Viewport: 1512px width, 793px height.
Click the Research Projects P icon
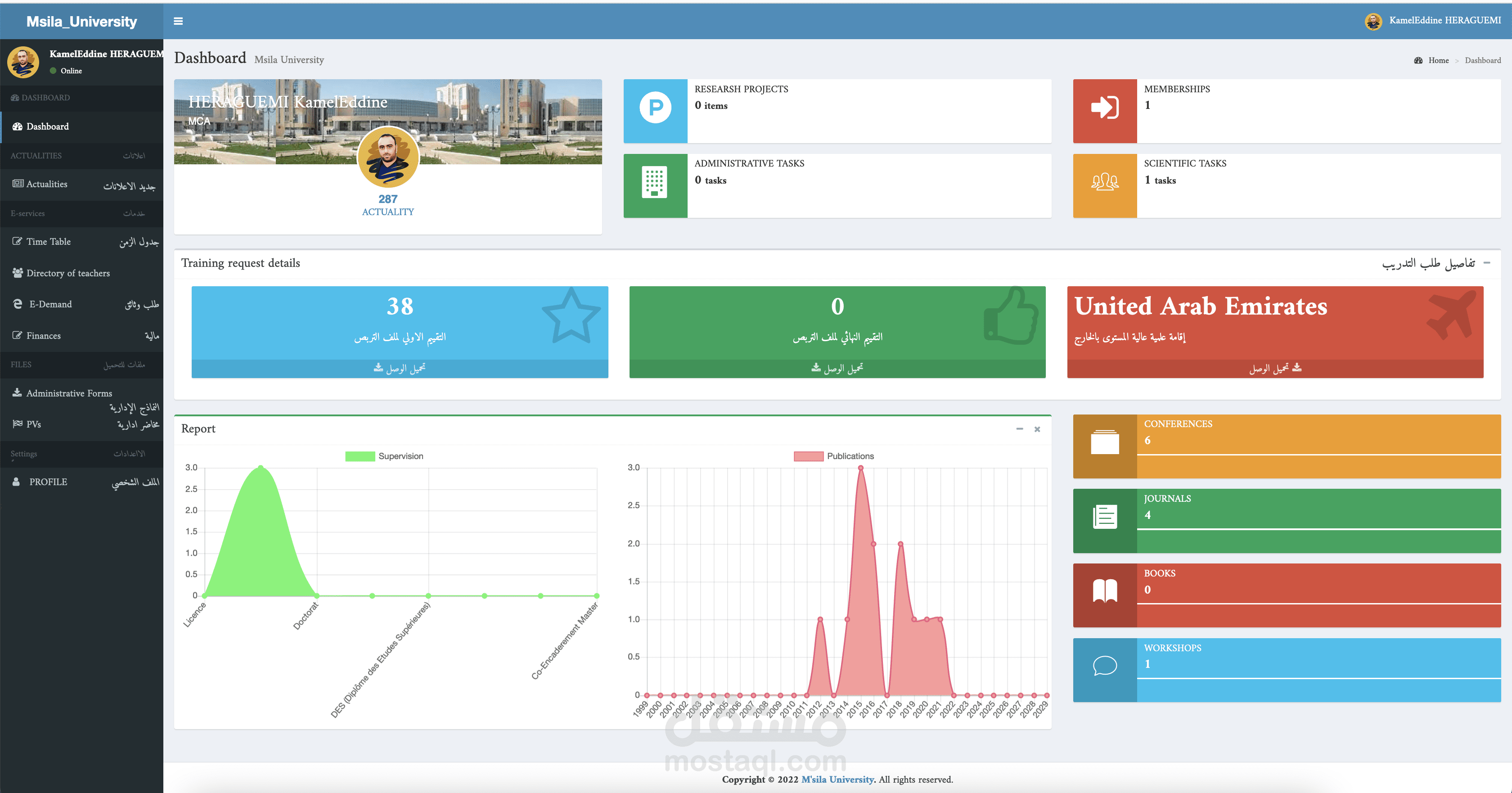(655, 108)
